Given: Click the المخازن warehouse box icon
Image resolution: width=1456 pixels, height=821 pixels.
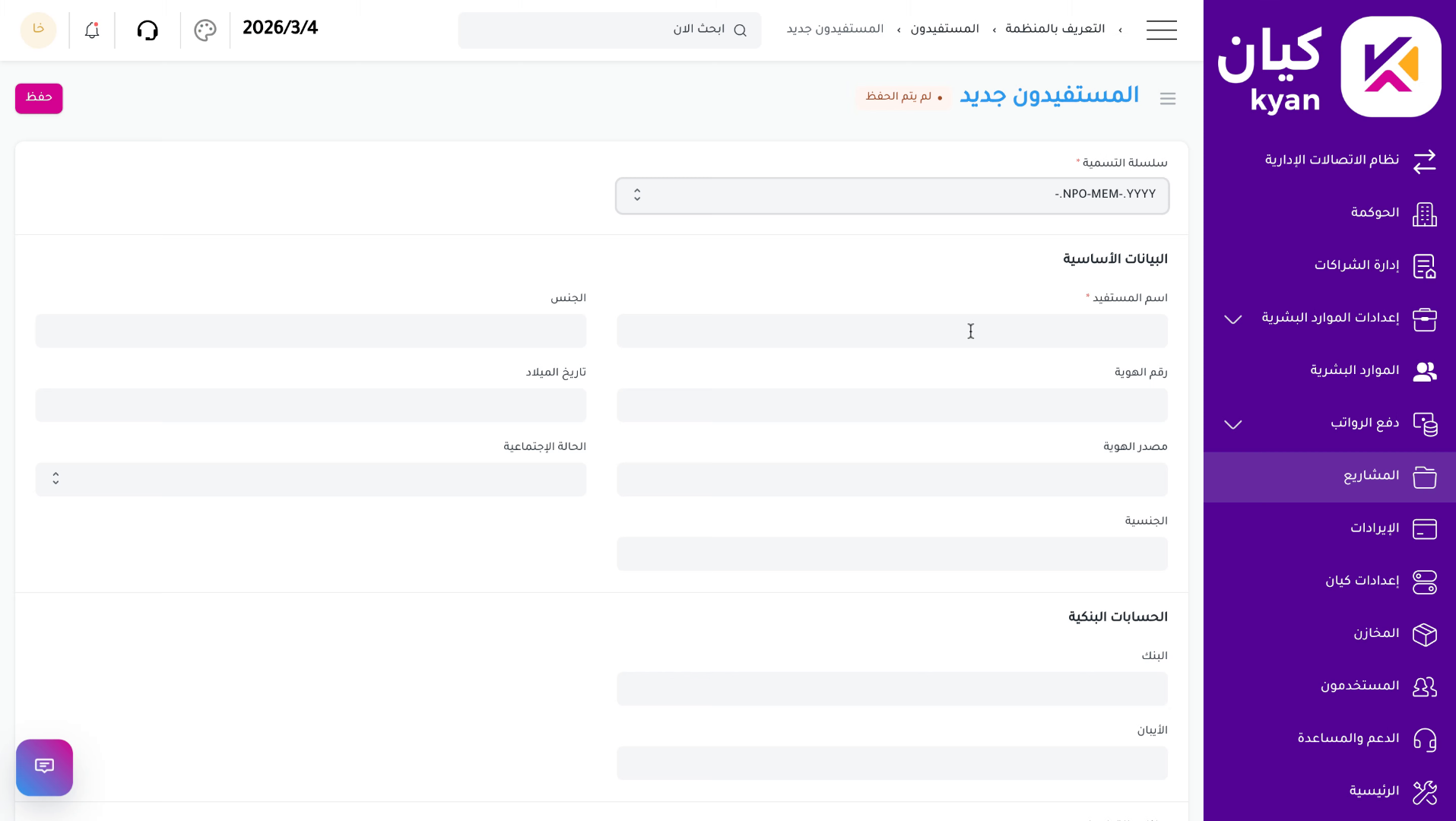Looking at the screenshot, I should [x=1425, y=634].
